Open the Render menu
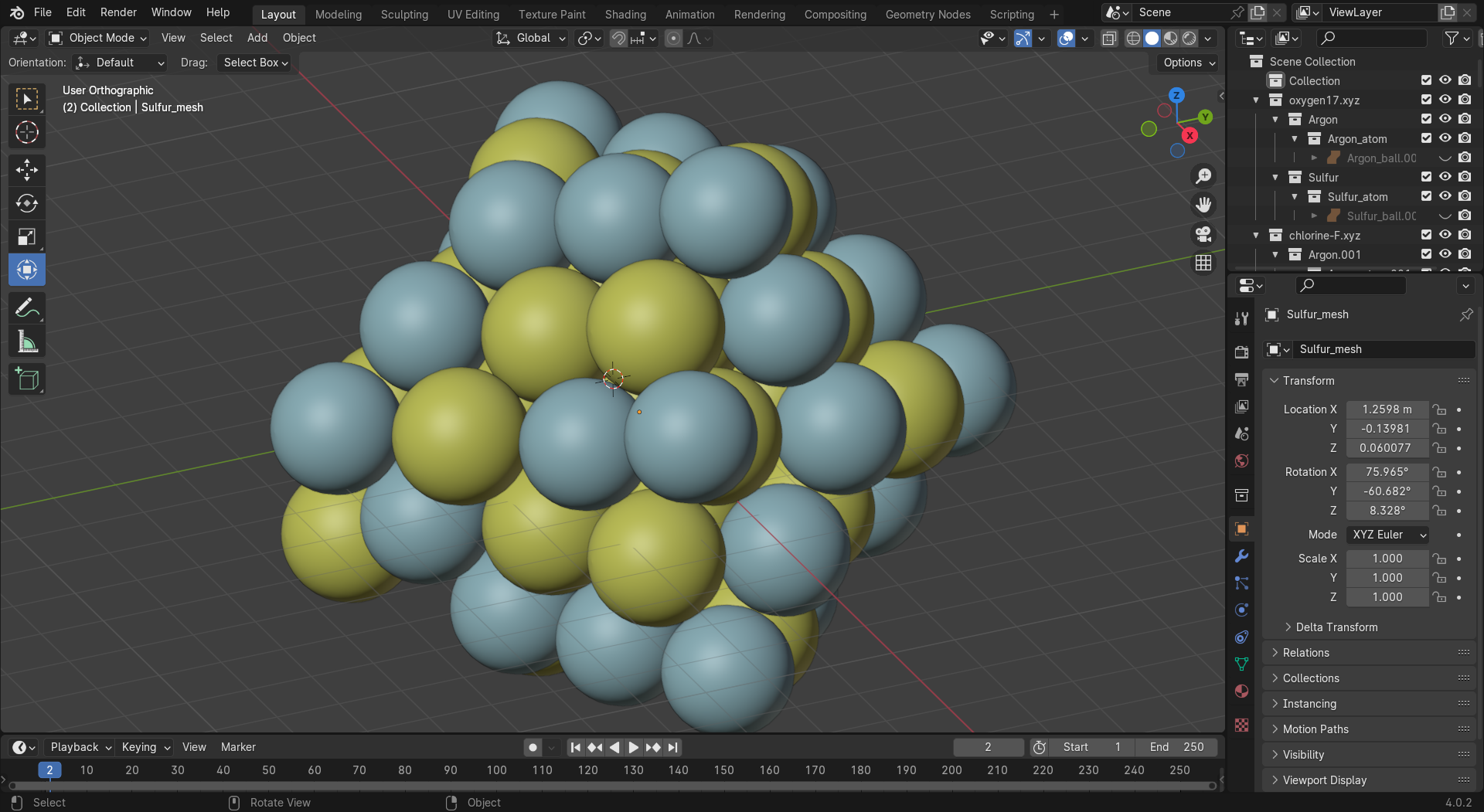 [118, 12]
